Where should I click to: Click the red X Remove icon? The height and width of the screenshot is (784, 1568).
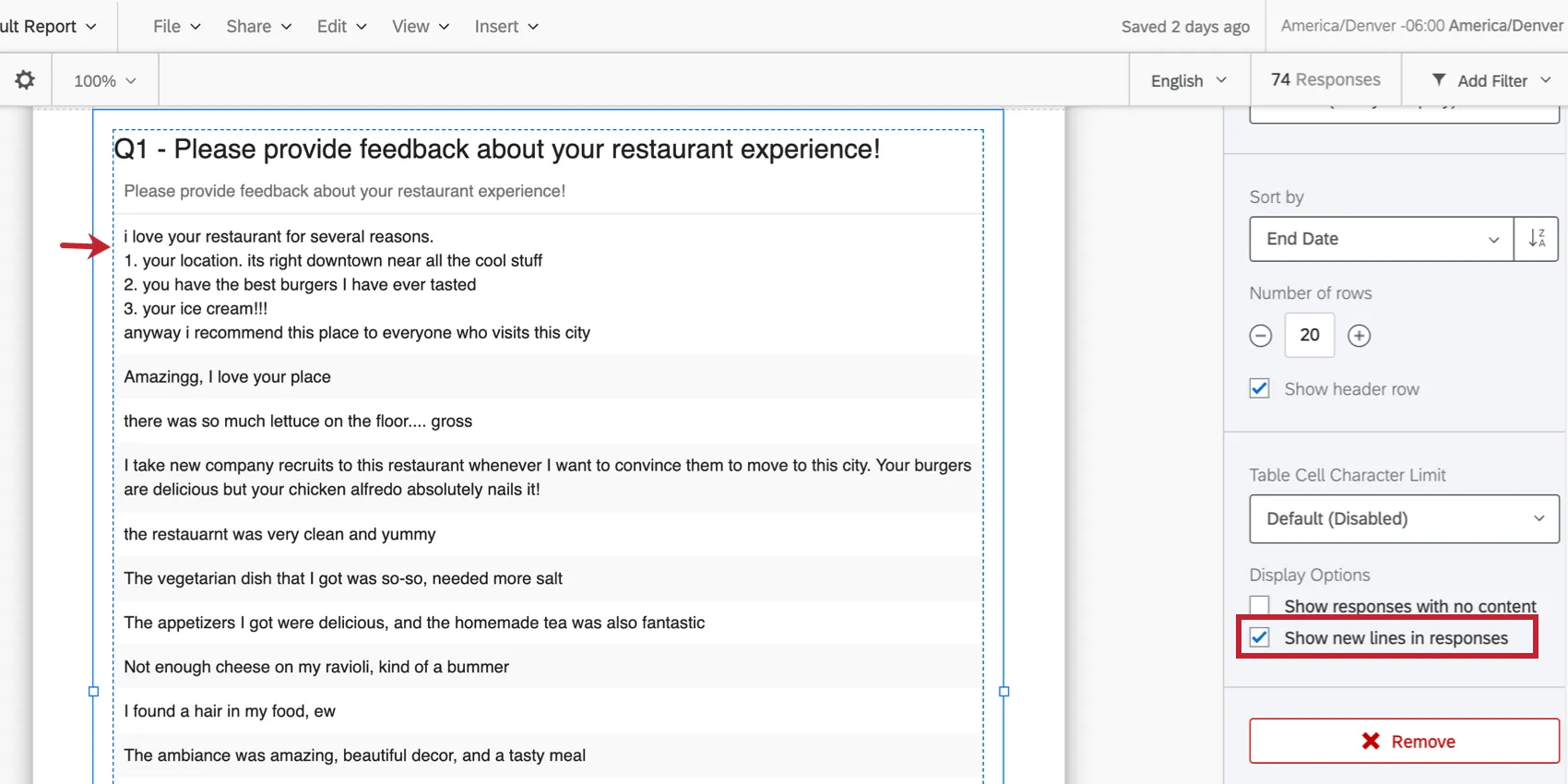point(1371,742)
